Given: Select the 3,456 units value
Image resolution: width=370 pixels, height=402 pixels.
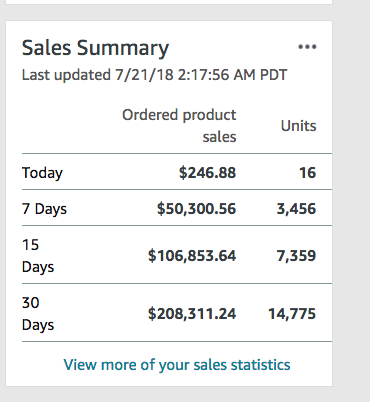Looking at the screenshot, I should [x=296, y=209].
